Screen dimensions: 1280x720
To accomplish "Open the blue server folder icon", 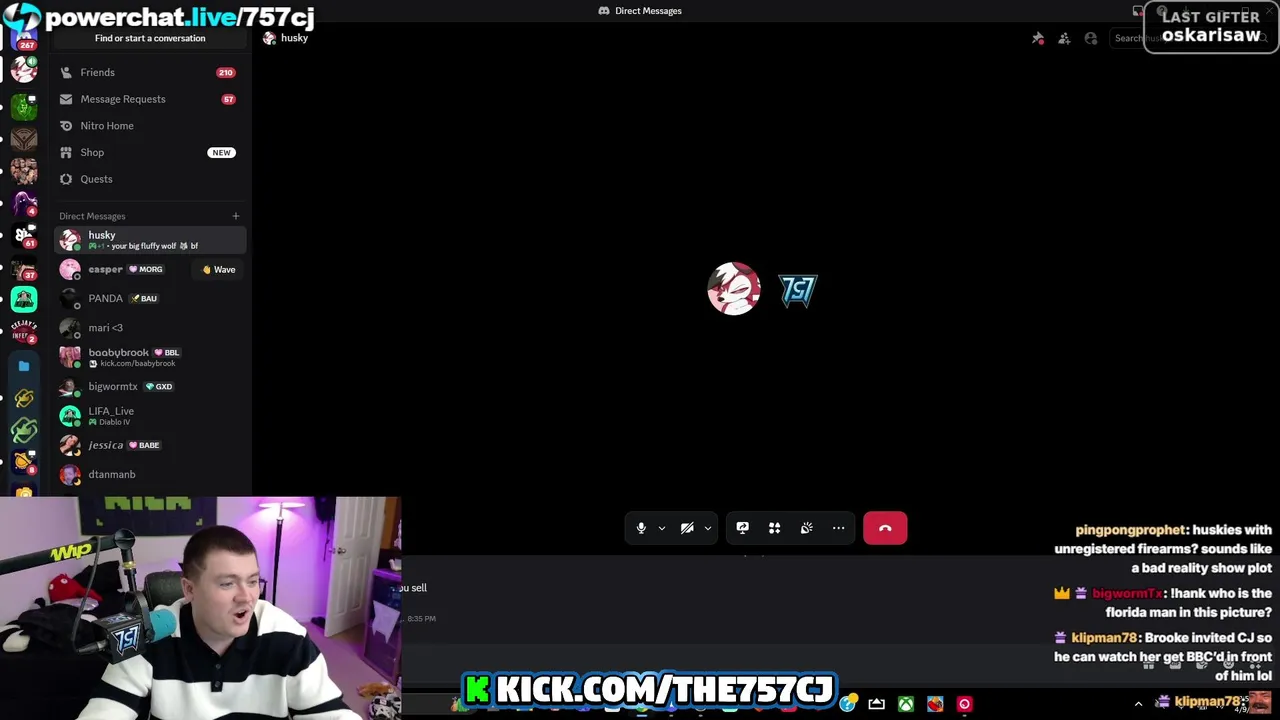I will coord(24,366).
